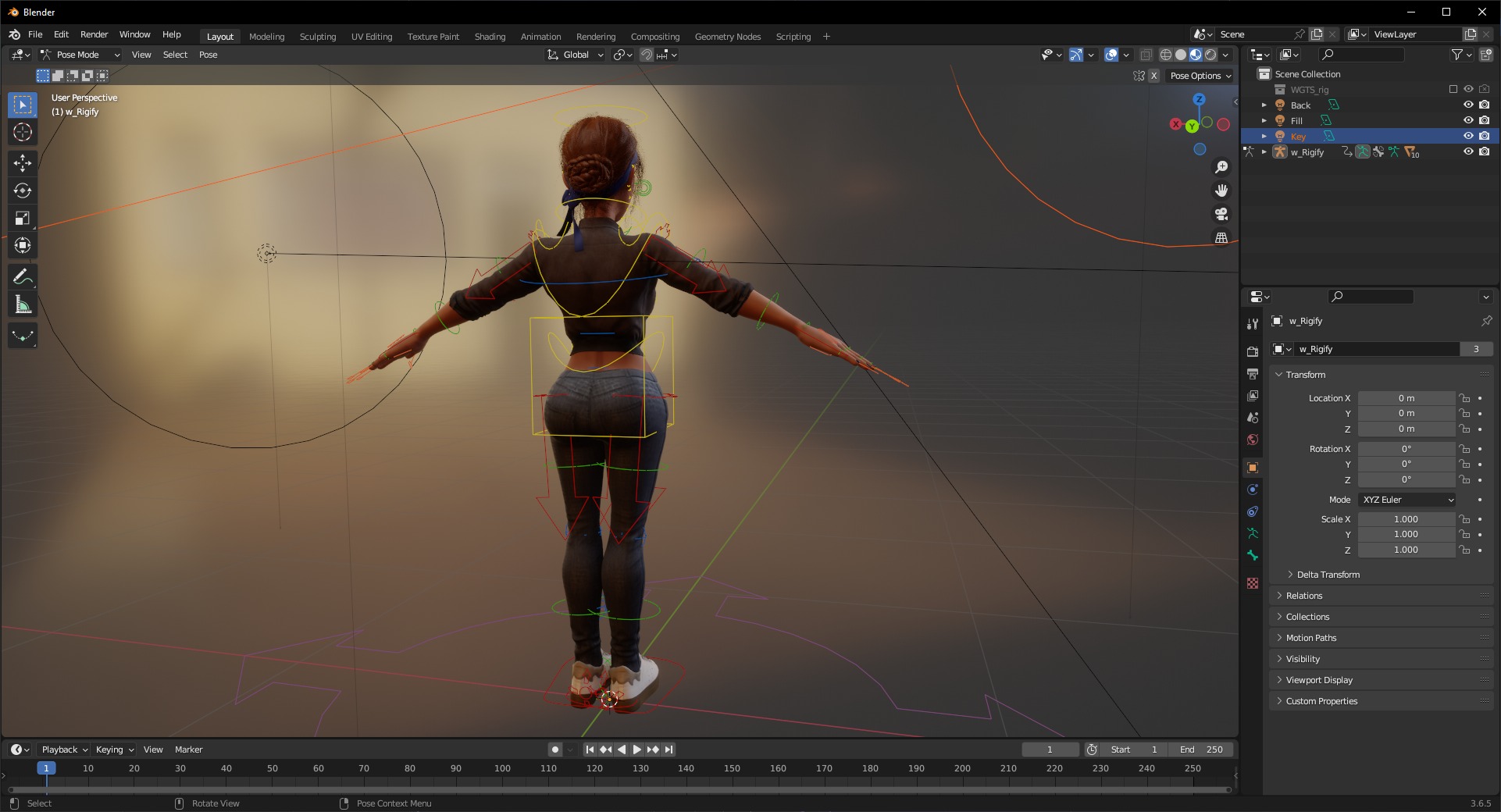The image size is (1501, 812).
Task: Open Bone properties tab
Action: (1253, 555)
